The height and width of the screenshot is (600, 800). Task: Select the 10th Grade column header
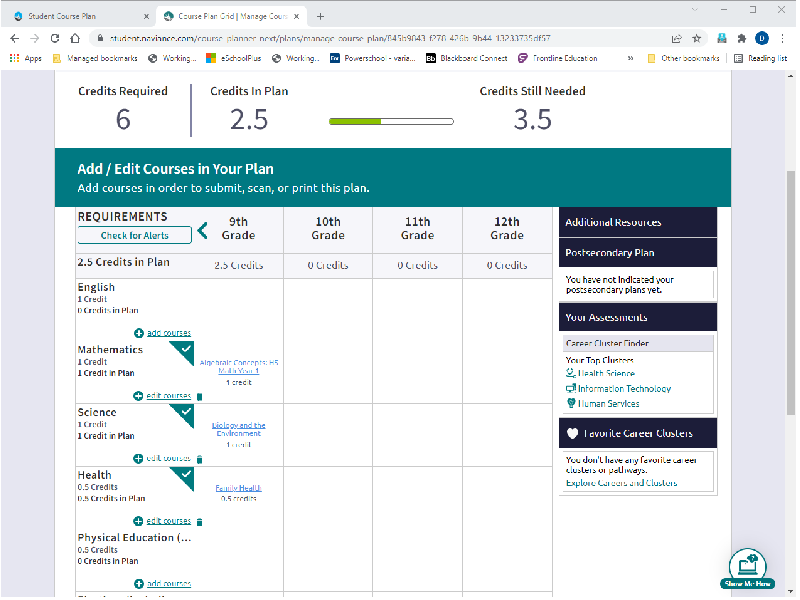pyautogui.click(x=328, y=229)
